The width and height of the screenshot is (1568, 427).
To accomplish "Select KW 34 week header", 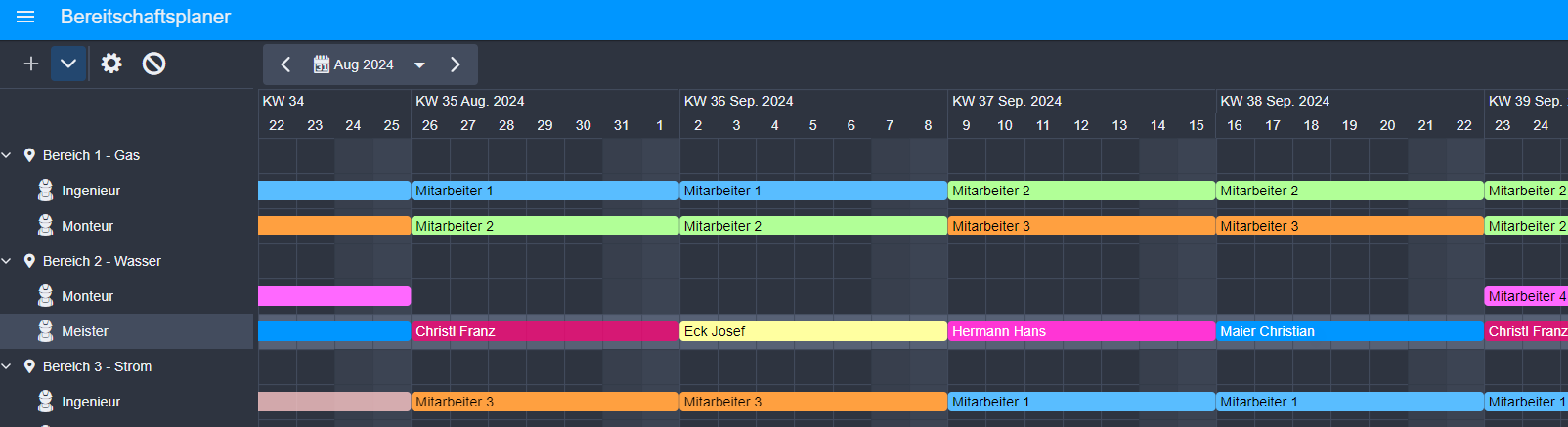I will pyautogui.click(x=334, y=101).
